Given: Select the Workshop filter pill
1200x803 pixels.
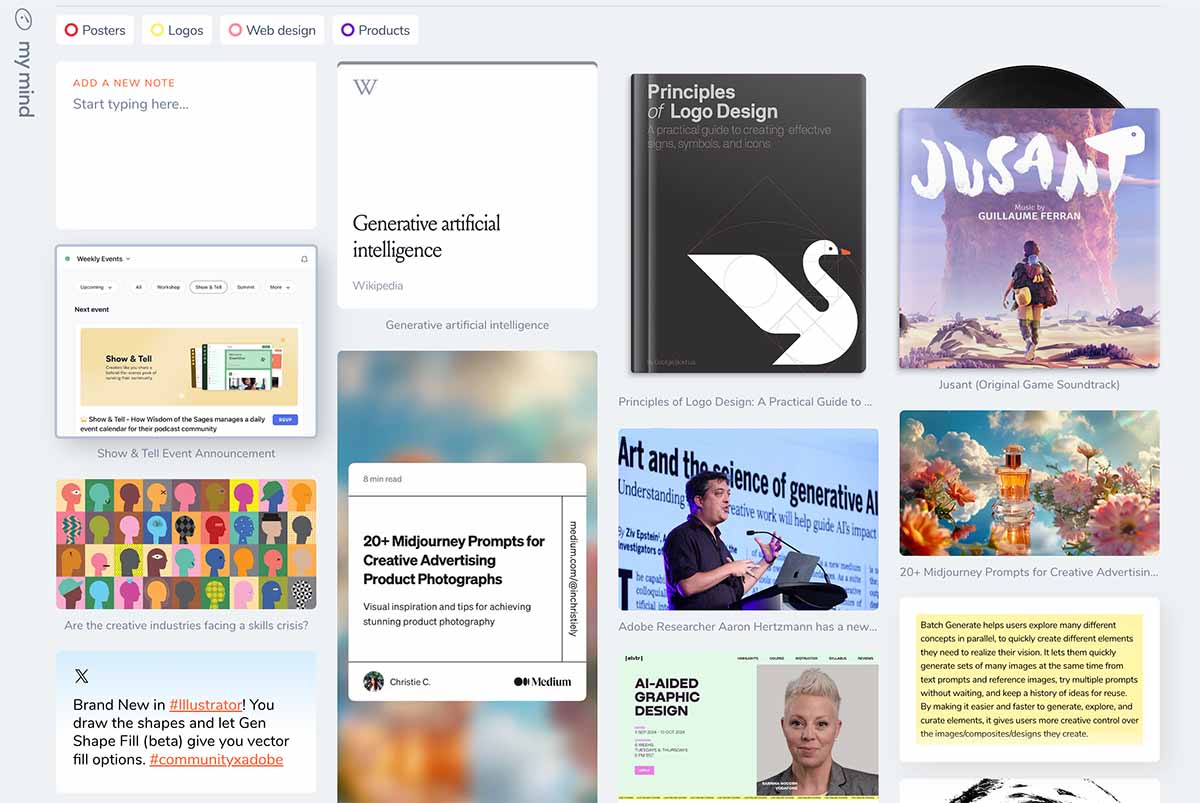Looking at the screenshot, I should point(168,287).
